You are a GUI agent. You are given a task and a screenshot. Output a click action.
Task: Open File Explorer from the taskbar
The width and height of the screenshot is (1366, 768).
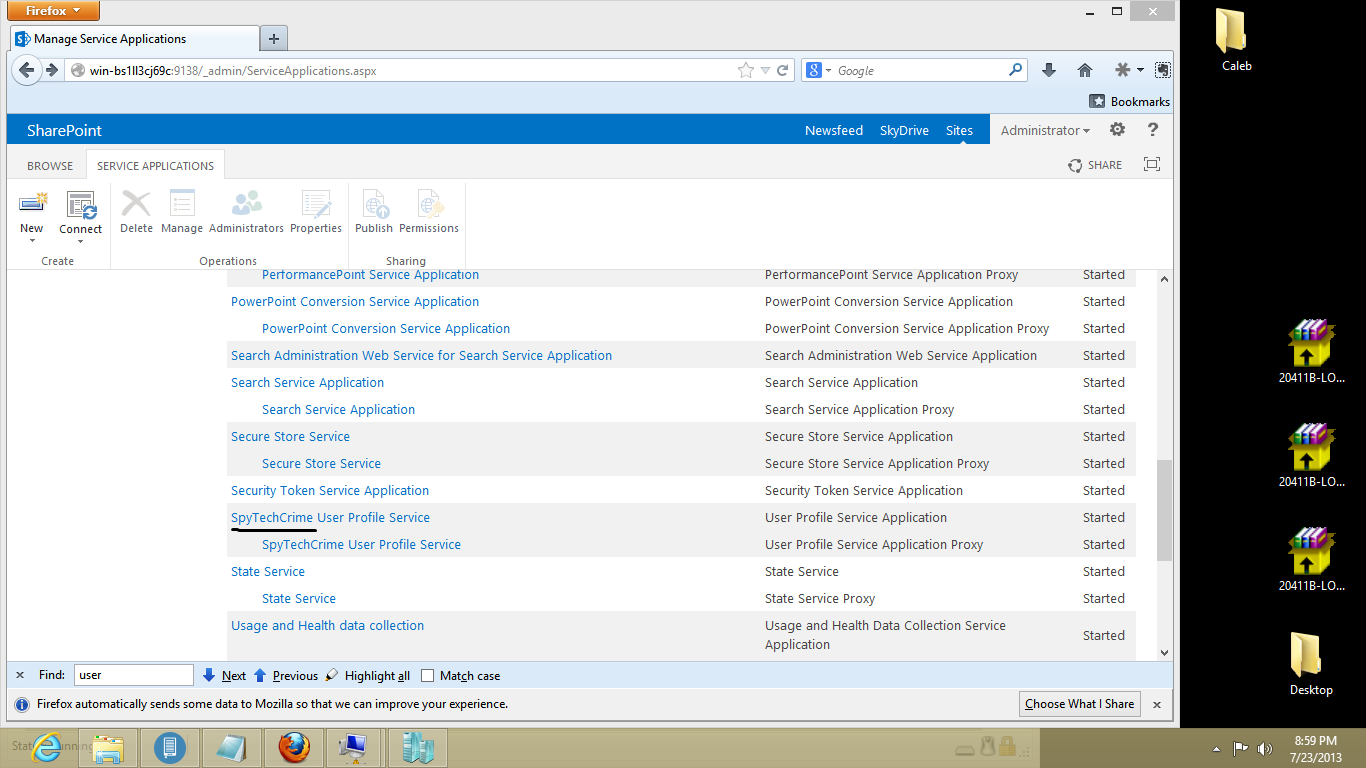(108, 747)
